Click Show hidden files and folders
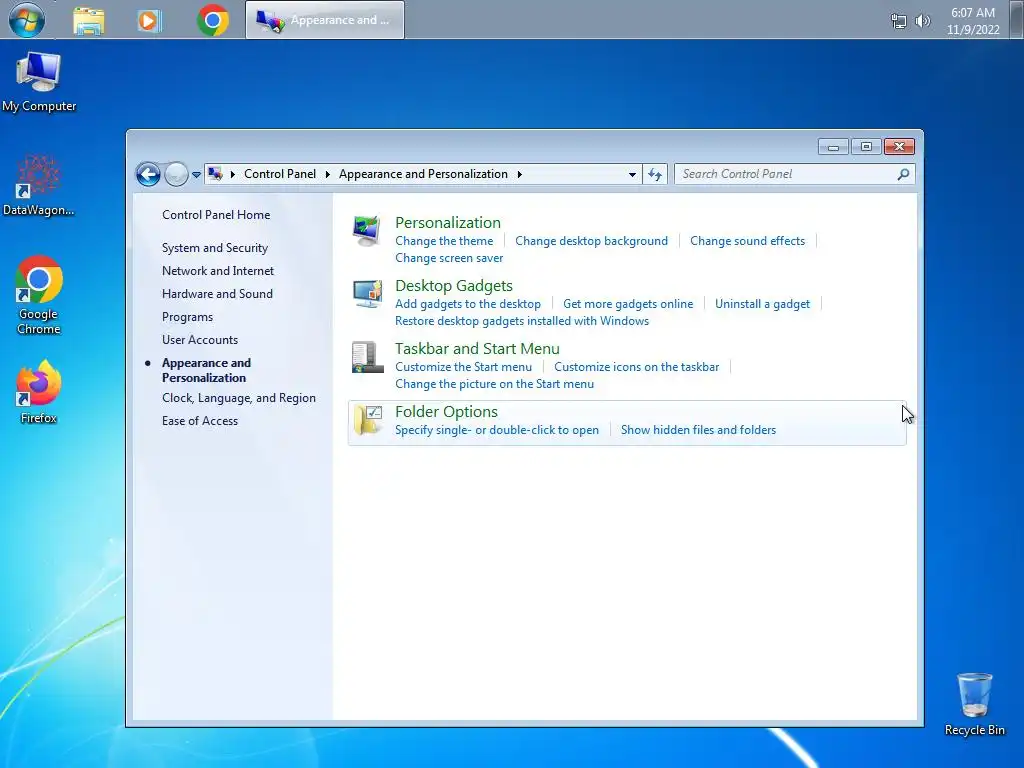 click(x=699, y=430)
